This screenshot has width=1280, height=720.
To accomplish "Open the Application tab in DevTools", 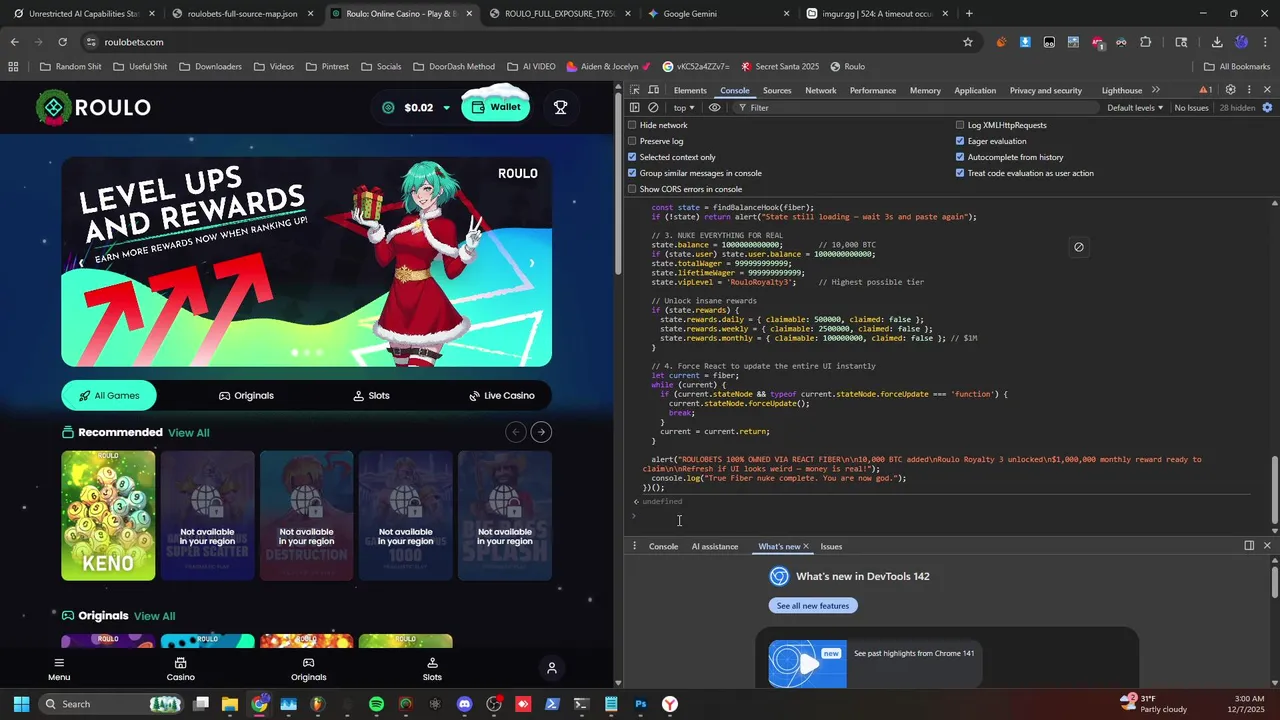I will (x=975, y=90).
